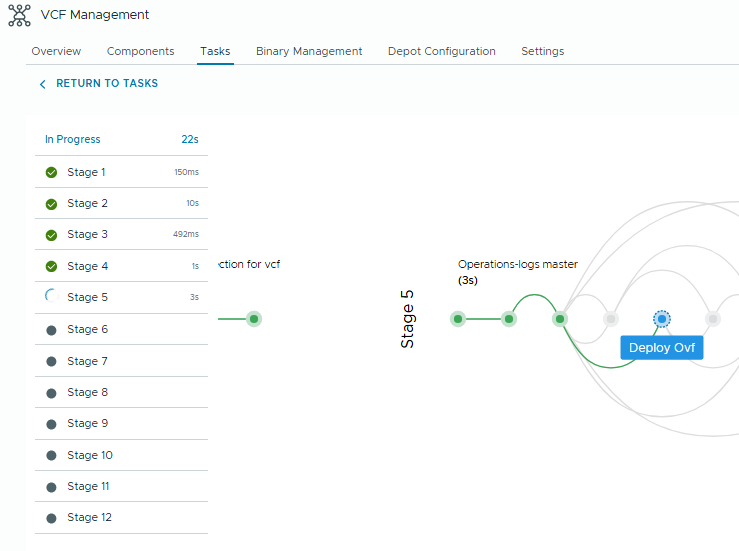Click the Stage 5 in-progress spinner icon
The height and width of the screenshot is (551, 739).
[x=51, y=297]
